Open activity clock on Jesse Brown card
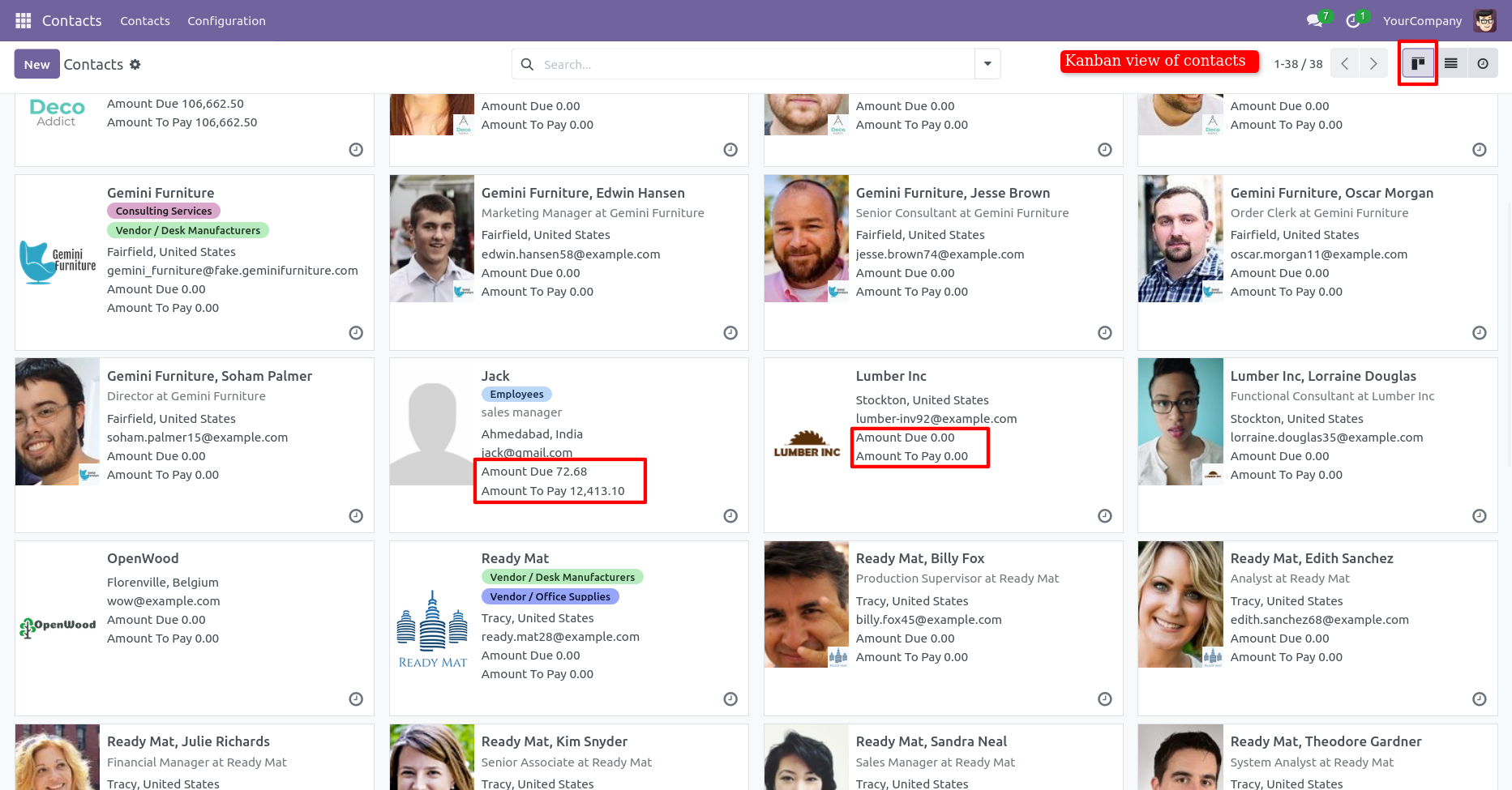1512x790 pixels. coord(1105,333)
